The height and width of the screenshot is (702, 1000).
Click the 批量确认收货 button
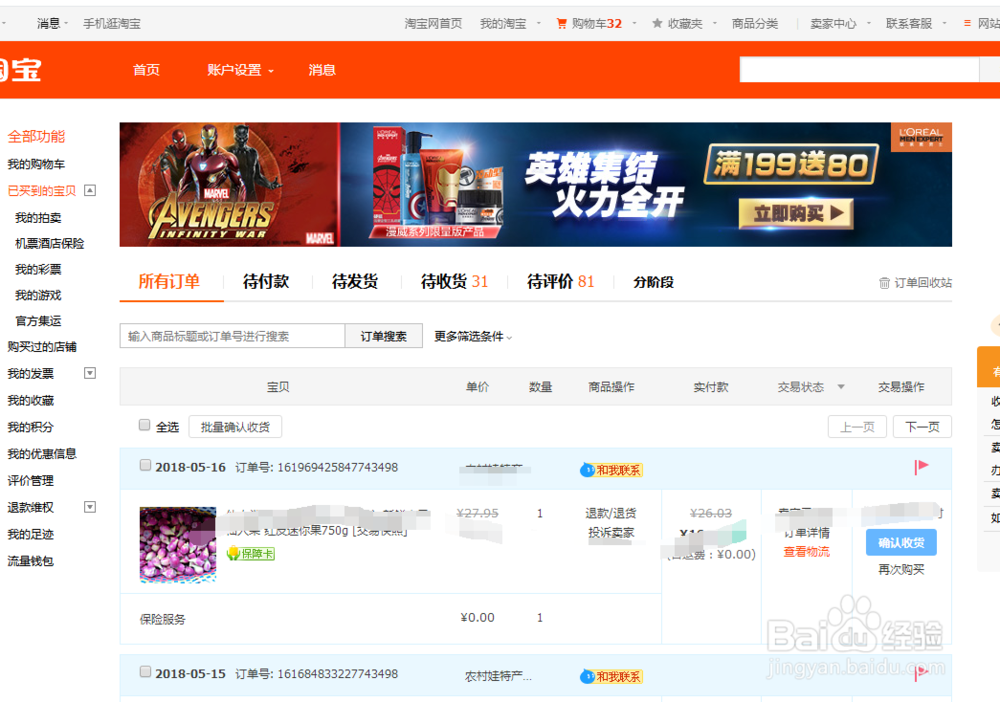(235, 427)
